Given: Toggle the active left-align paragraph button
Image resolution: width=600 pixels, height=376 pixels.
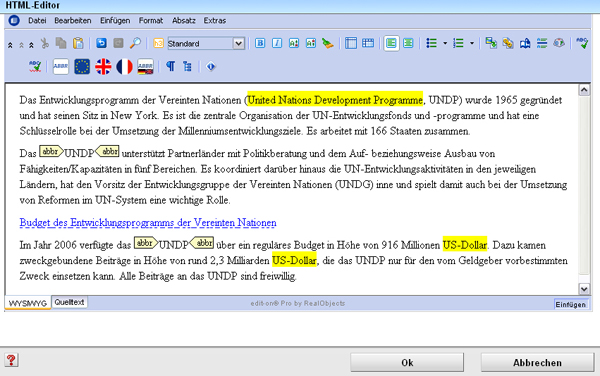Looking at the screenshot, I should click(391, 43).
